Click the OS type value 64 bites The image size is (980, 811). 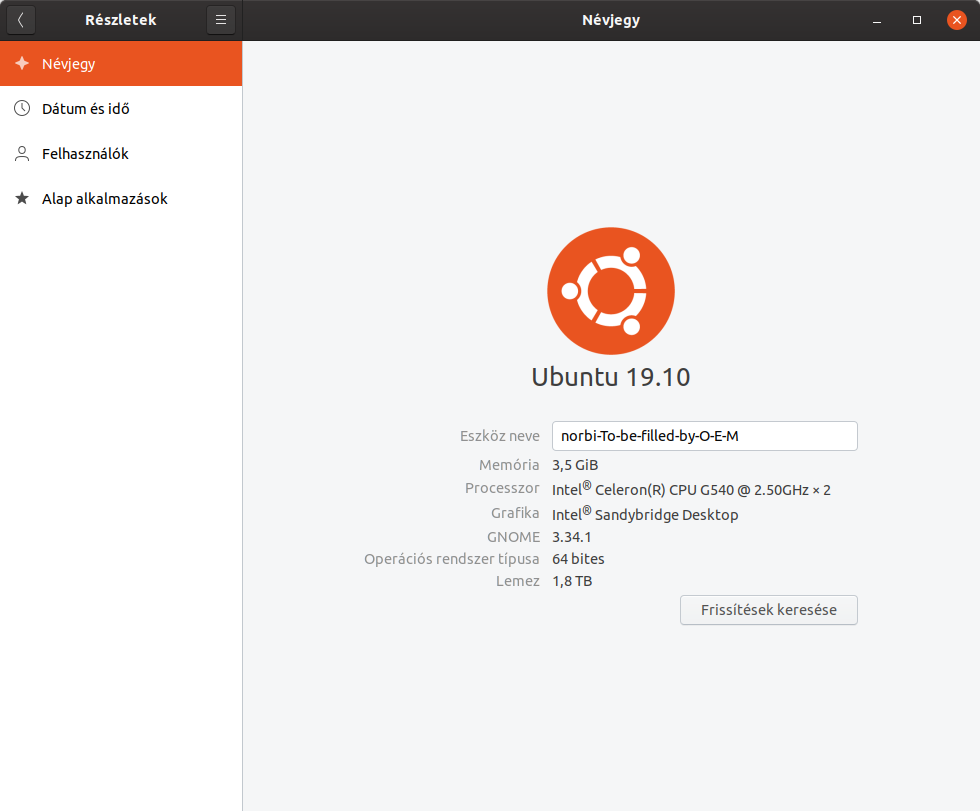tap(578, 559)
